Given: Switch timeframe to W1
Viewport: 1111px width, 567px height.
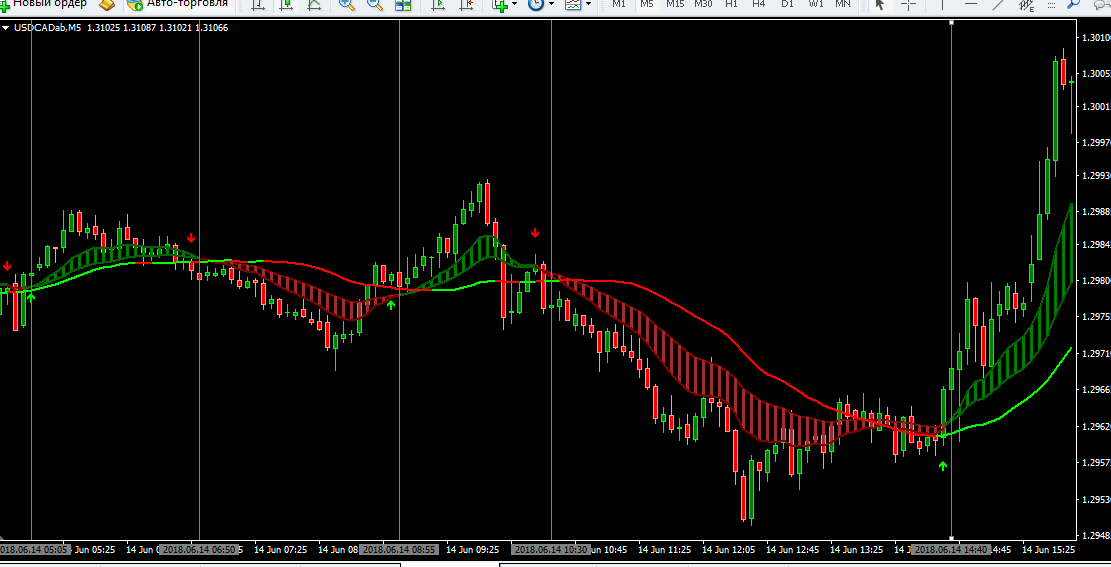Looking at the screenshot, I should pyautogui.click(x=816, y=4).
